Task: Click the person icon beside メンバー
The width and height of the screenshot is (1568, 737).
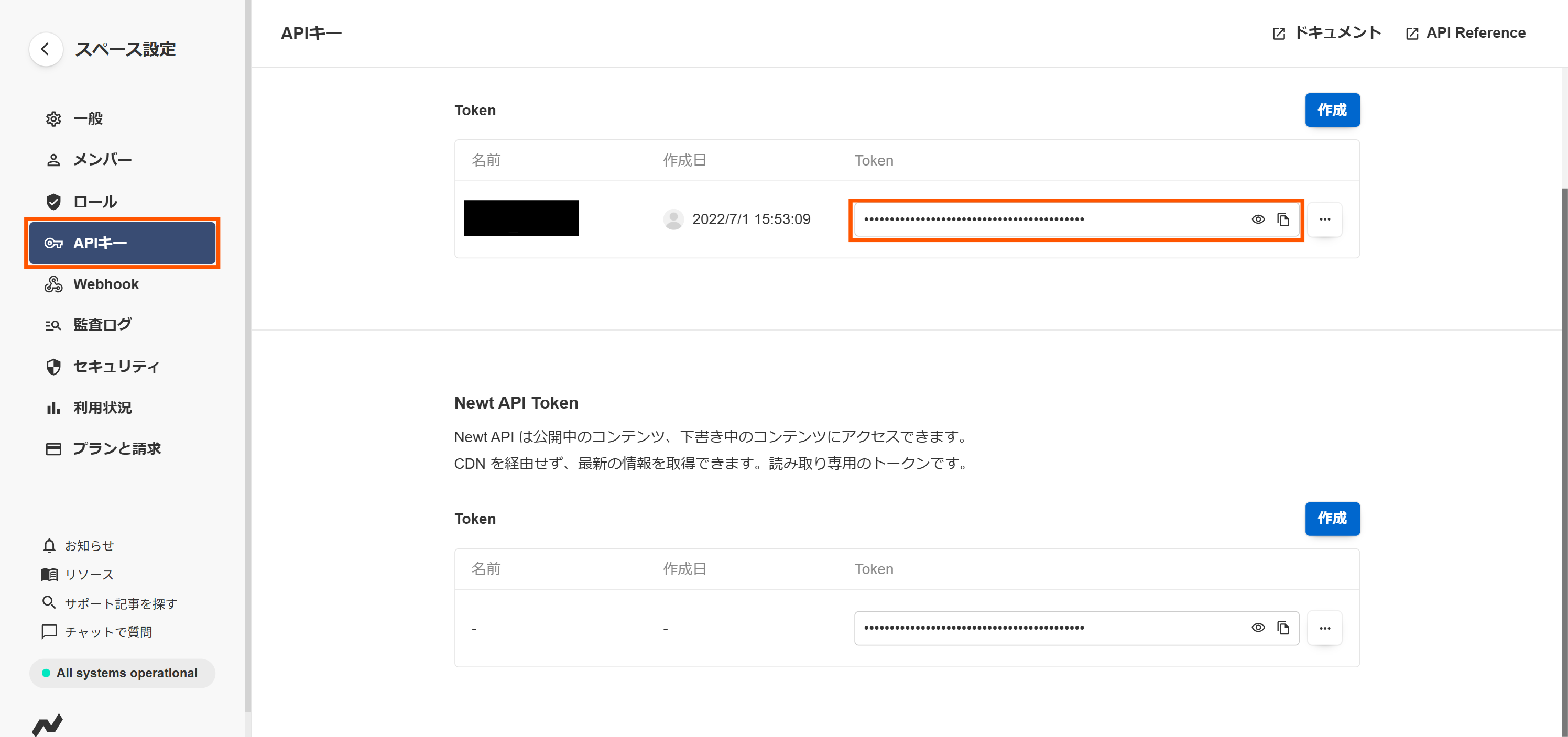Action: (x=53, y=160)
